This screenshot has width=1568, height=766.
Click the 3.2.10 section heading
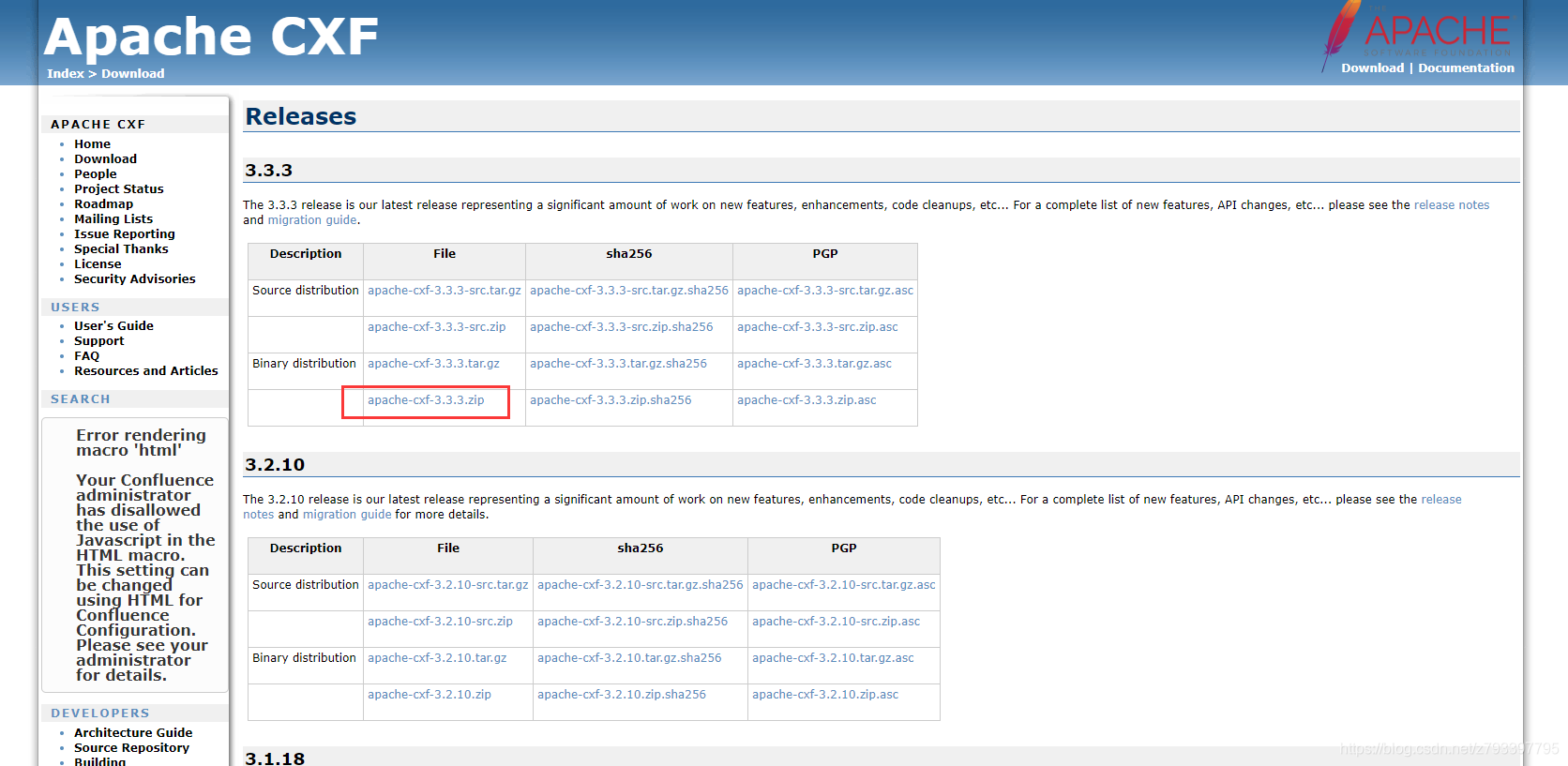pos(275,465)
